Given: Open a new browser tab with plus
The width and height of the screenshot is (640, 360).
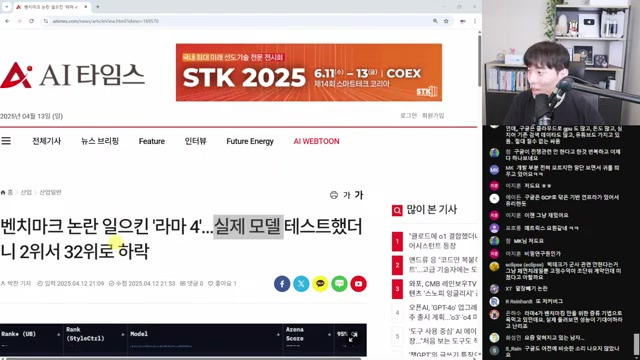Looking at the screenshot, I should [98, 7].
